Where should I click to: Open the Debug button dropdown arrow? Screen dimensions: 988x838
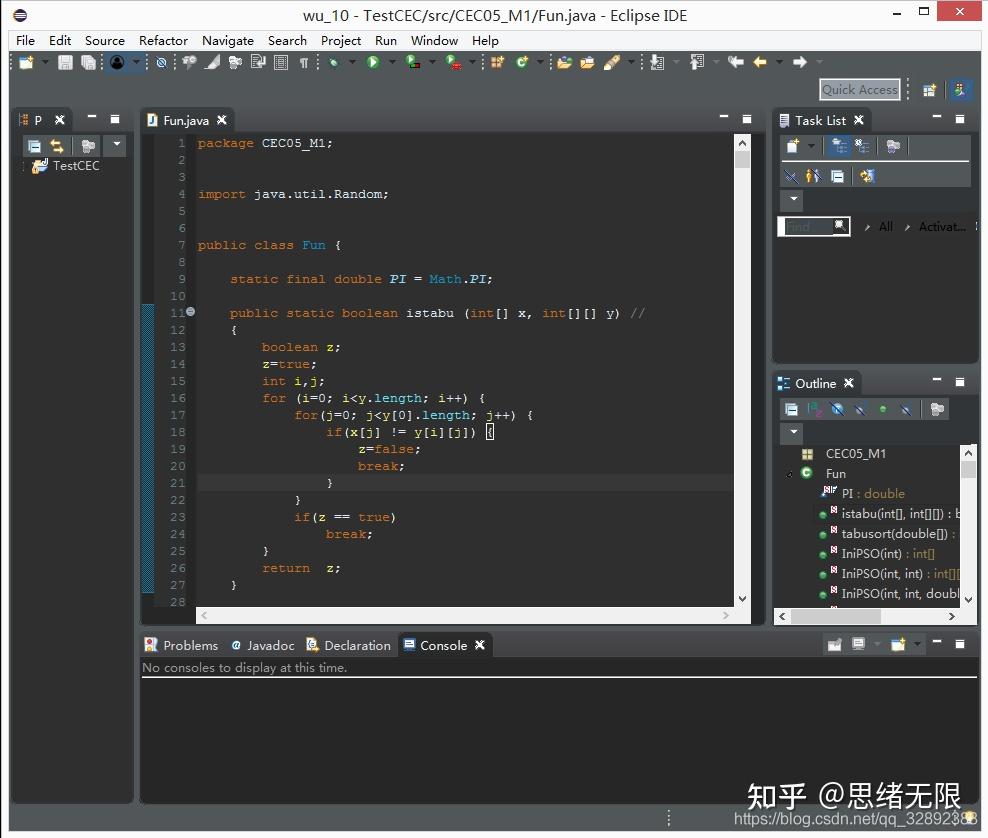pos(352,62)
